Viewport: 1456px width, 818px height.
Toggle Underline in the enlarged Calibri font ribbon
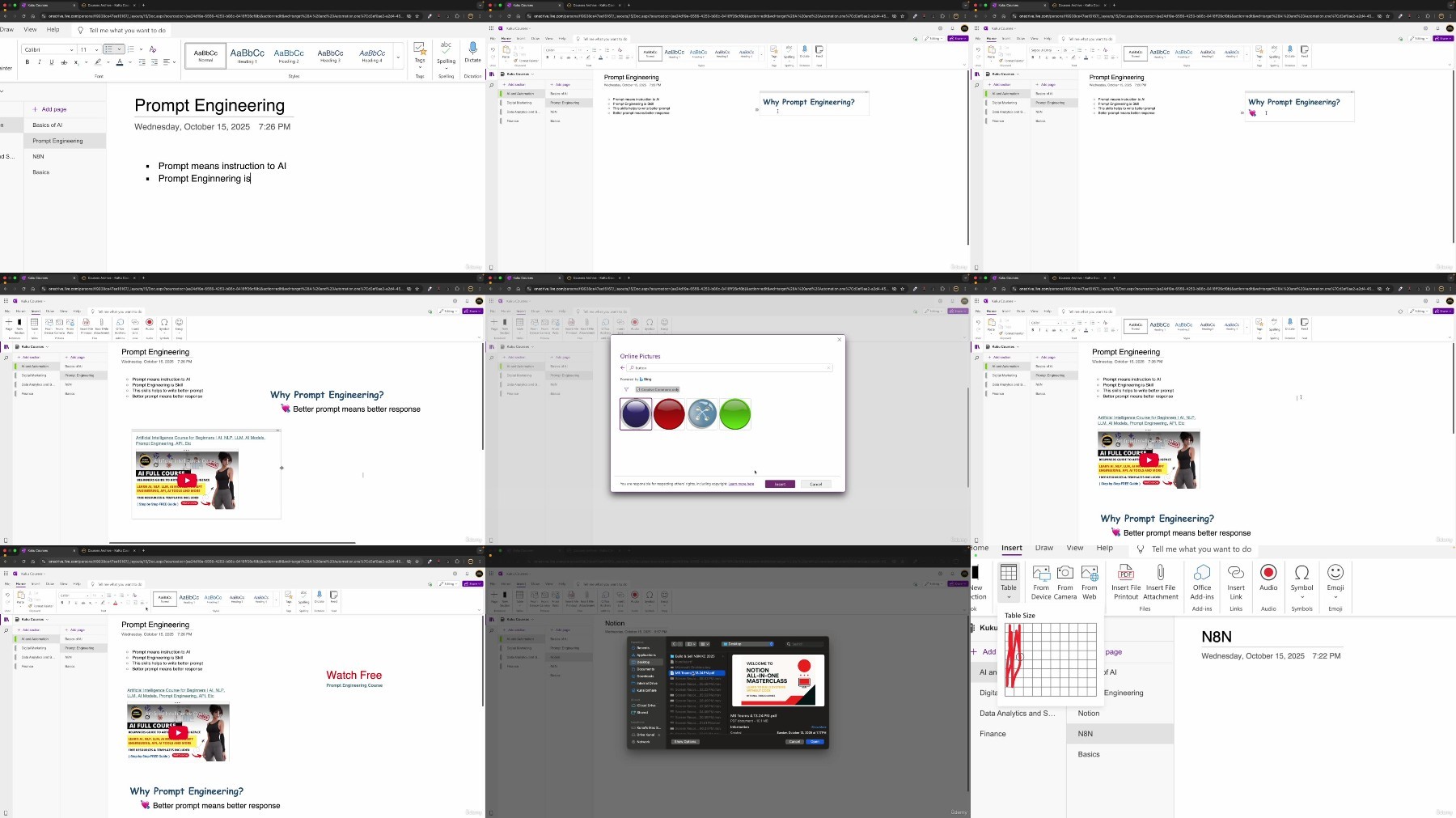tap(52, 61)
